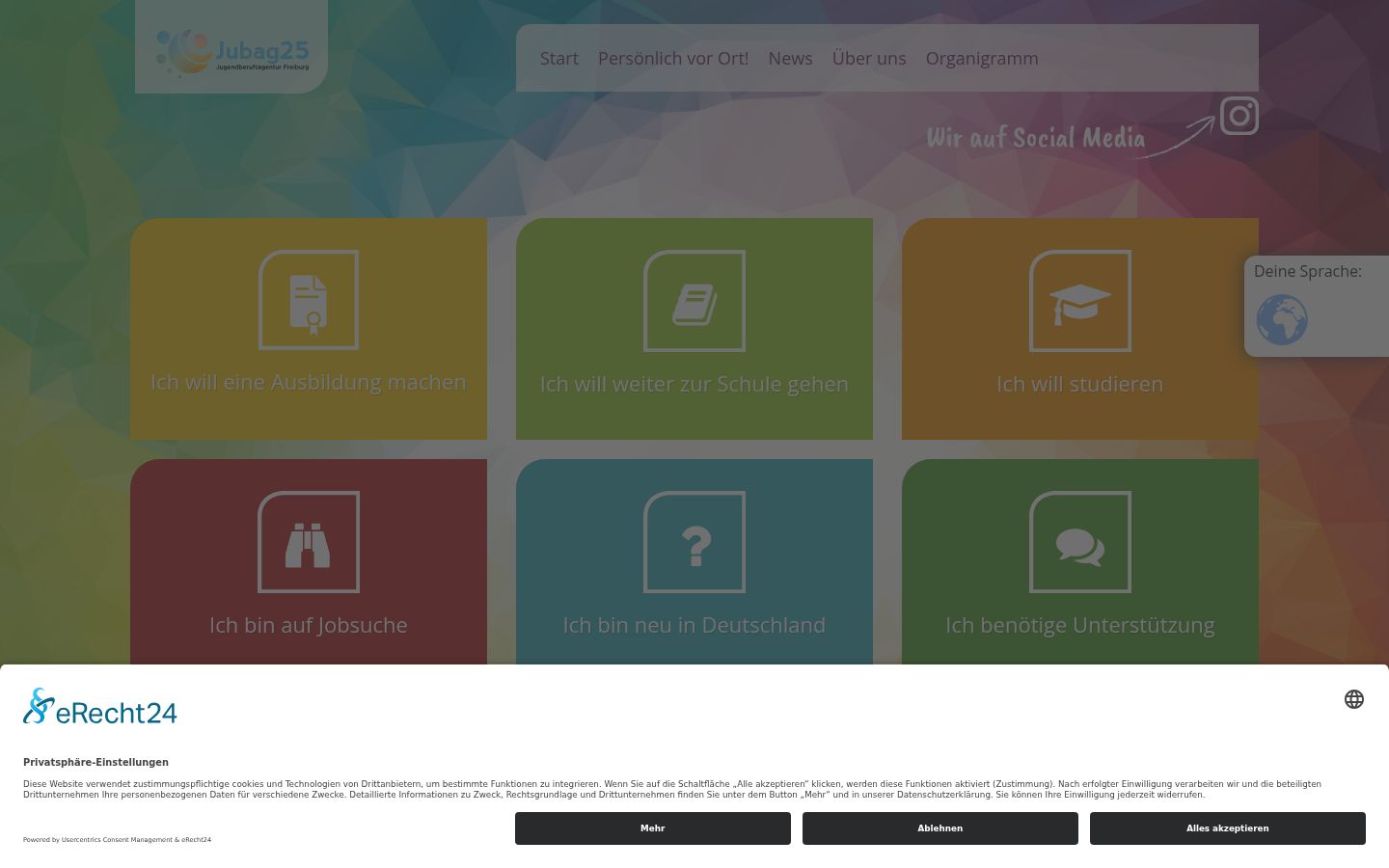Click 'Wir auf Social Media' text

pyautogui.click(x=1036, y=138)
